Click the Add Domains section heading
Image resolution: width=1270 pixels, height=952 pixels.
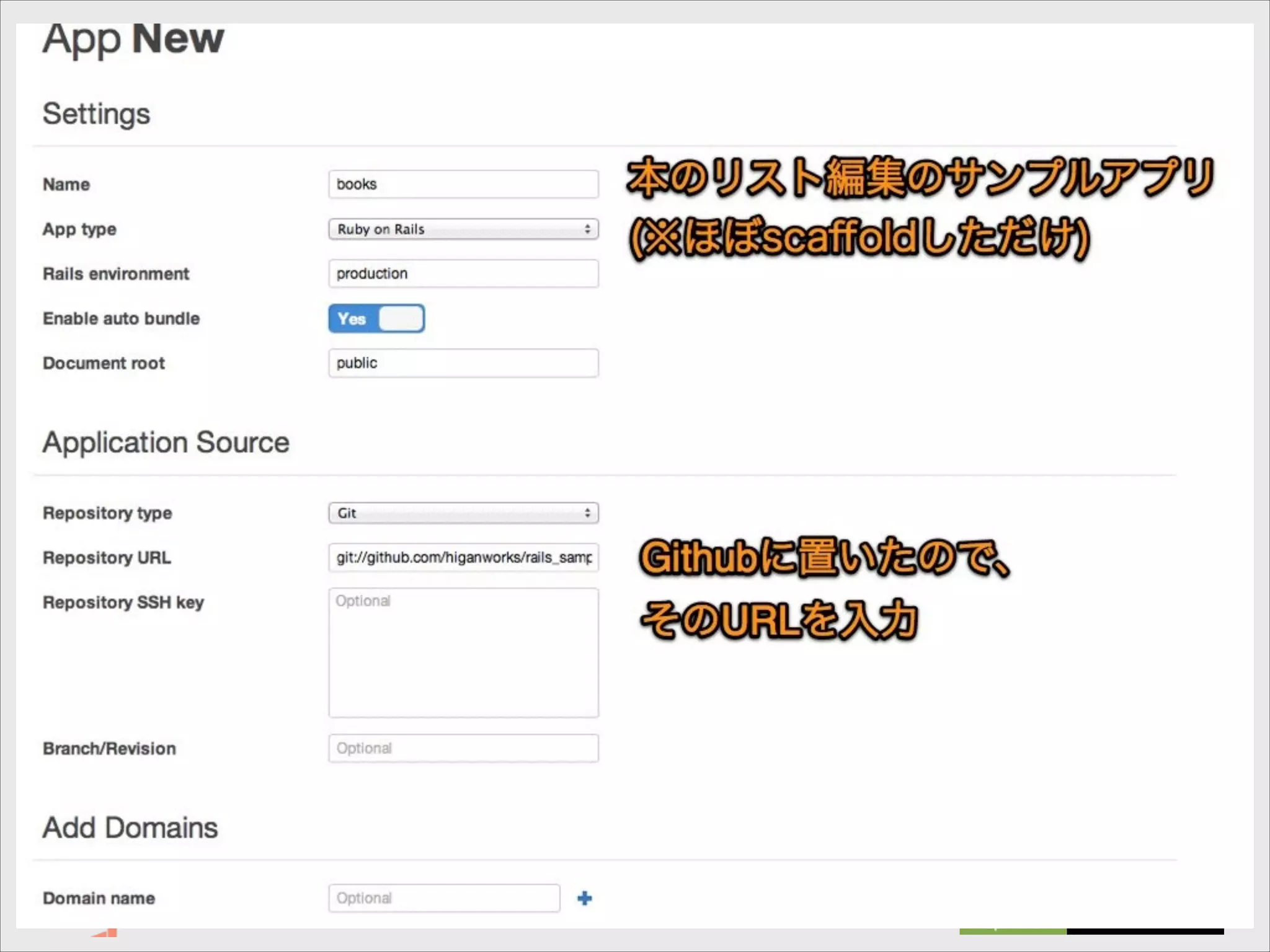[130, 828]
